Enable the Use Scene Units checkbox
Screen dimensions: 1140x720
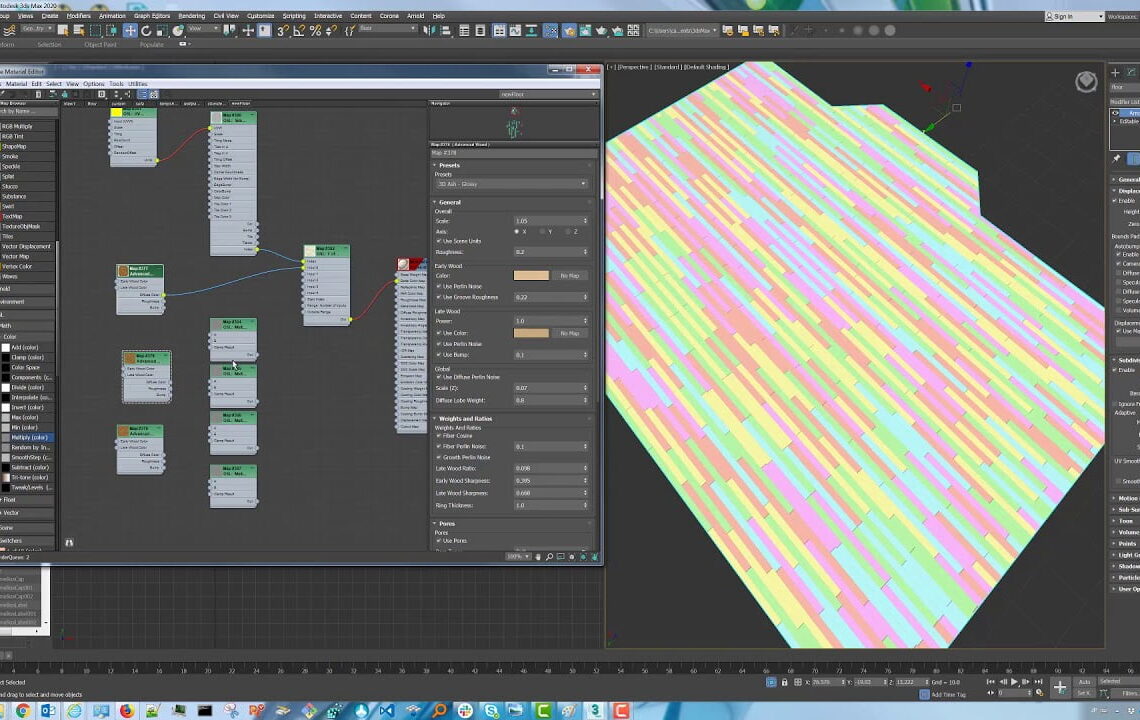click(x=438, y=240)
